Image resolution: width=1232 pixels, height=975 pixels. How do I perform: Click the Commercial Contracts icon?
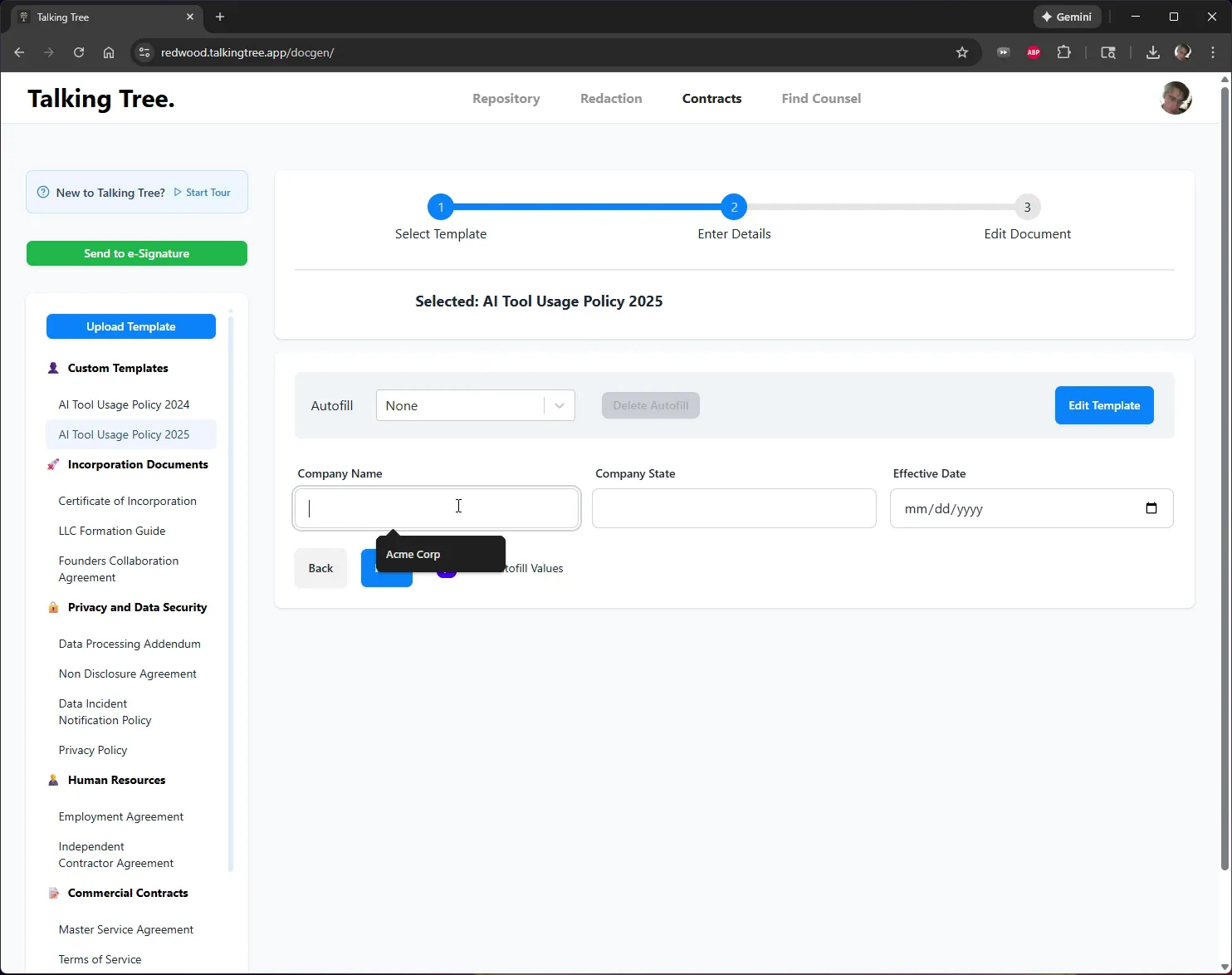(x=53, y=893)
